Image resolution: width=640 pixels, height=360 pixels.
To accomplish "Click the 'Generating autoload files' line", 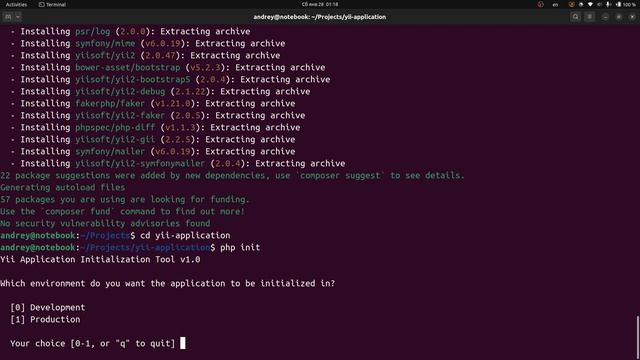I will [x=63, y=187].
